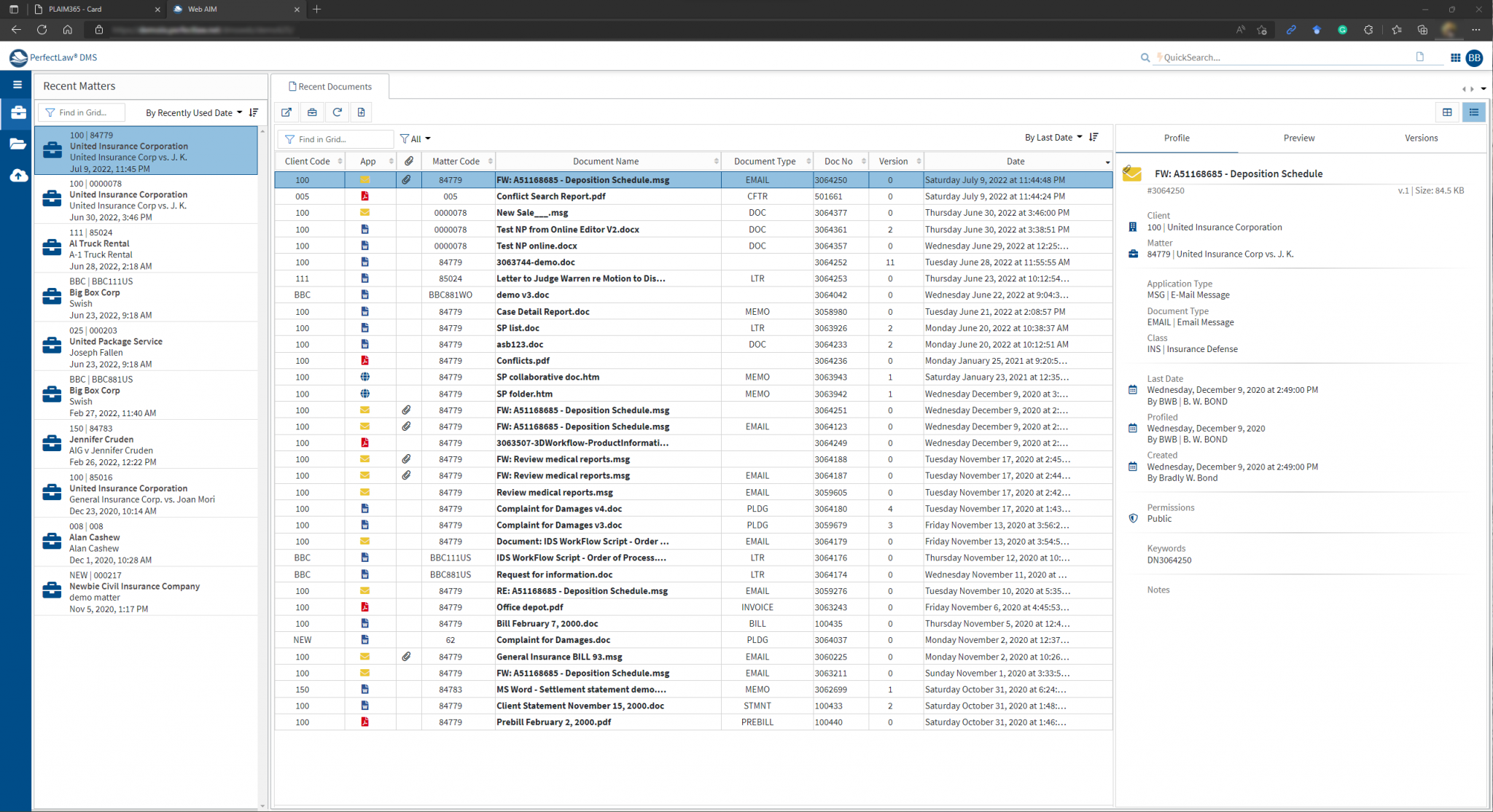Click the open-in-new-window document toolbar icon
1493x812 pixels.
286,112
